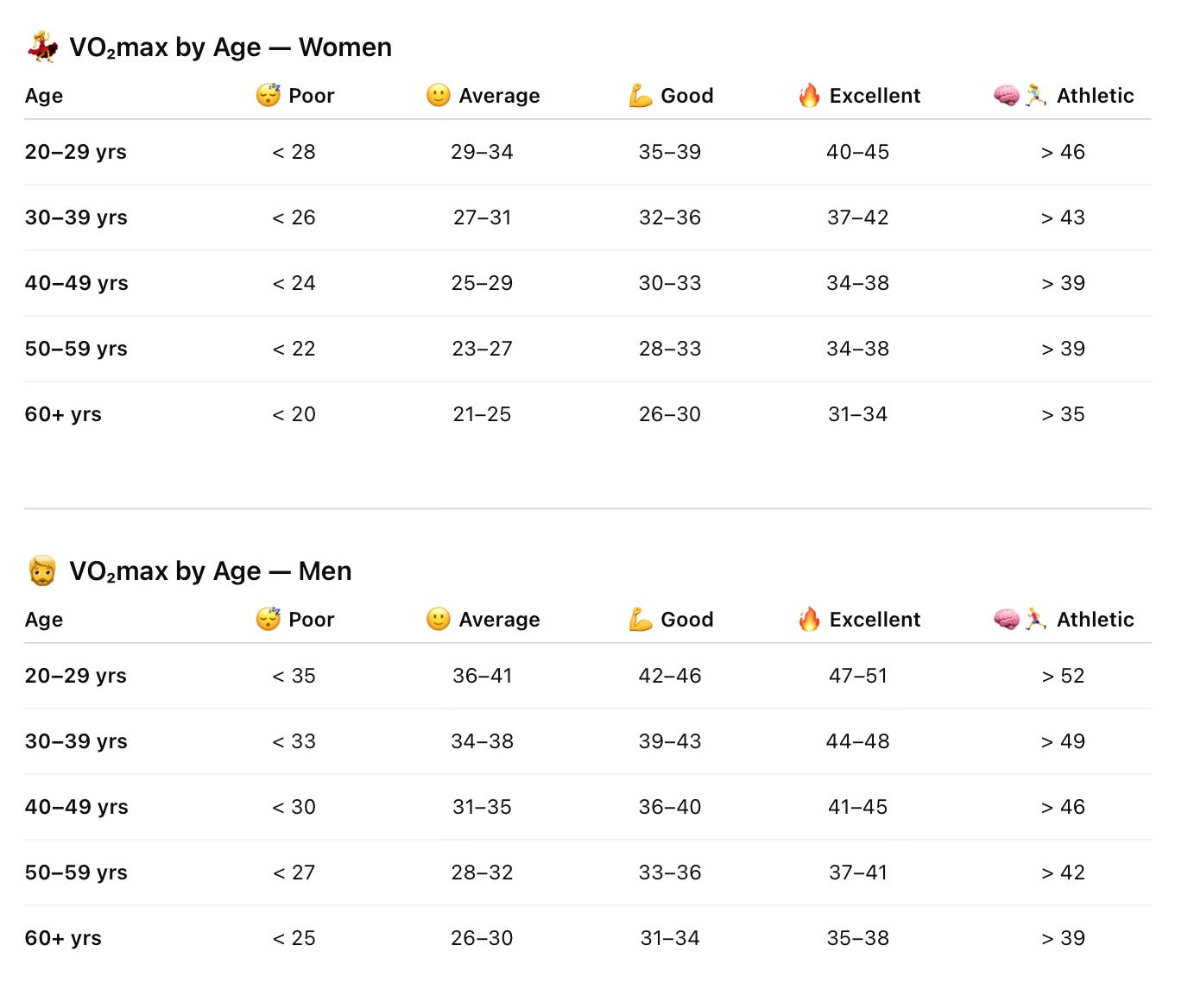Click Men 50–59 Poor cell '< 27'

coord(294,873)
